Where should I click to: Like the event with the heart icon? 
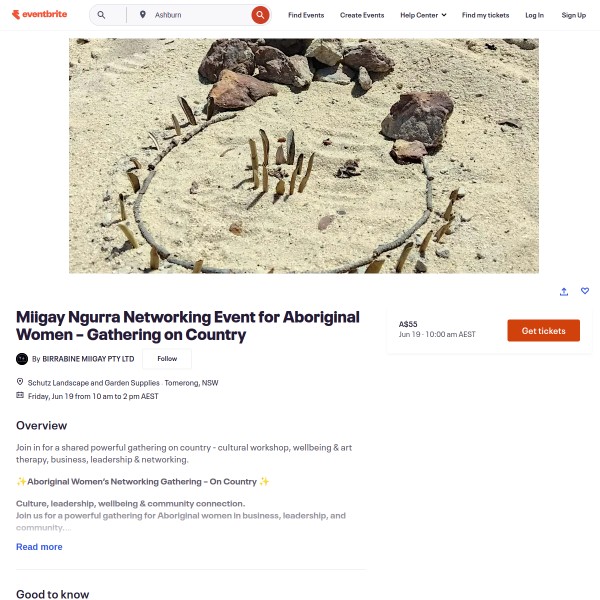click(585, 291)
